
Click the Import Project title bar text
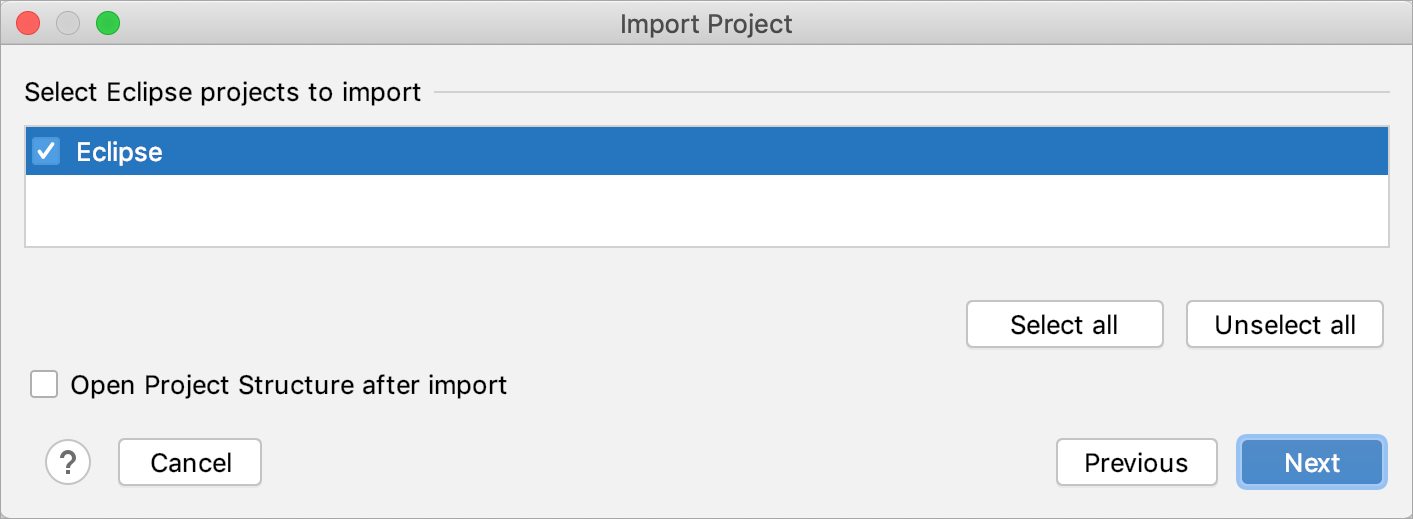[x=706, y=24]
